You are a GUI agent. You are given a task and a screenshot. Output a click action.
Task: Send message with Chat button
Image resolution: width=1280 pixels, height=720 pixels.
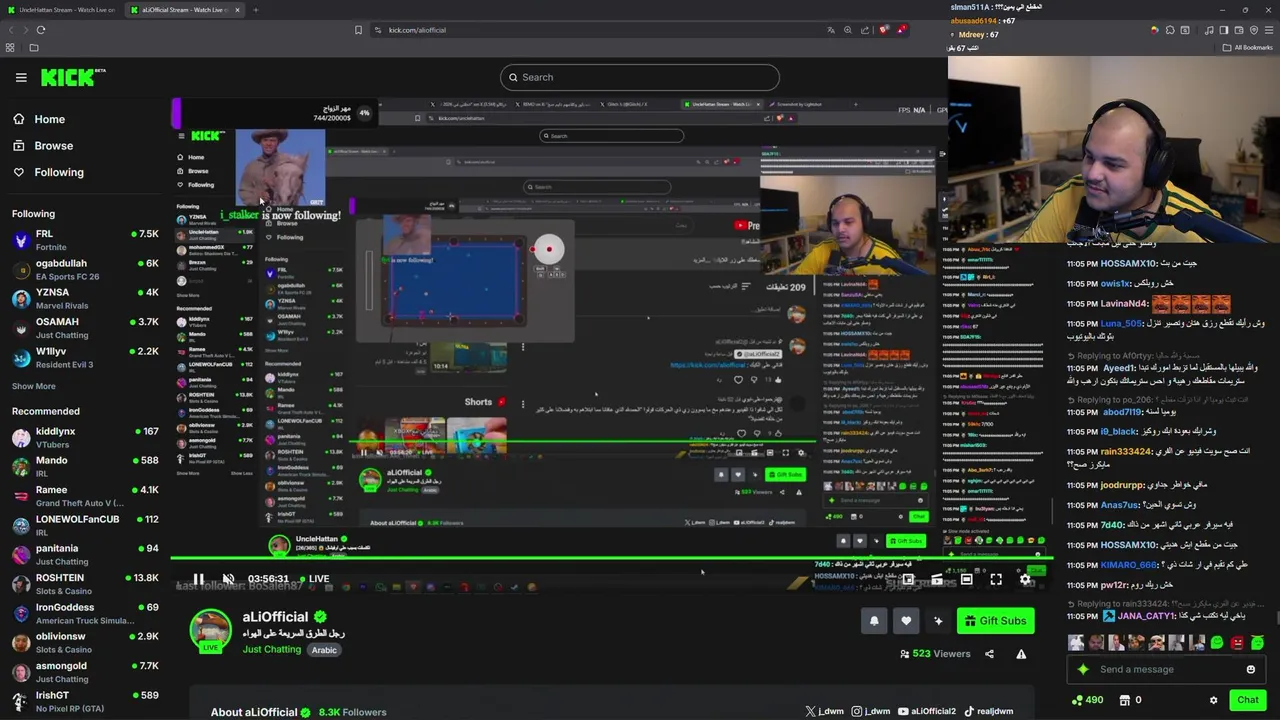[1248, 700]
